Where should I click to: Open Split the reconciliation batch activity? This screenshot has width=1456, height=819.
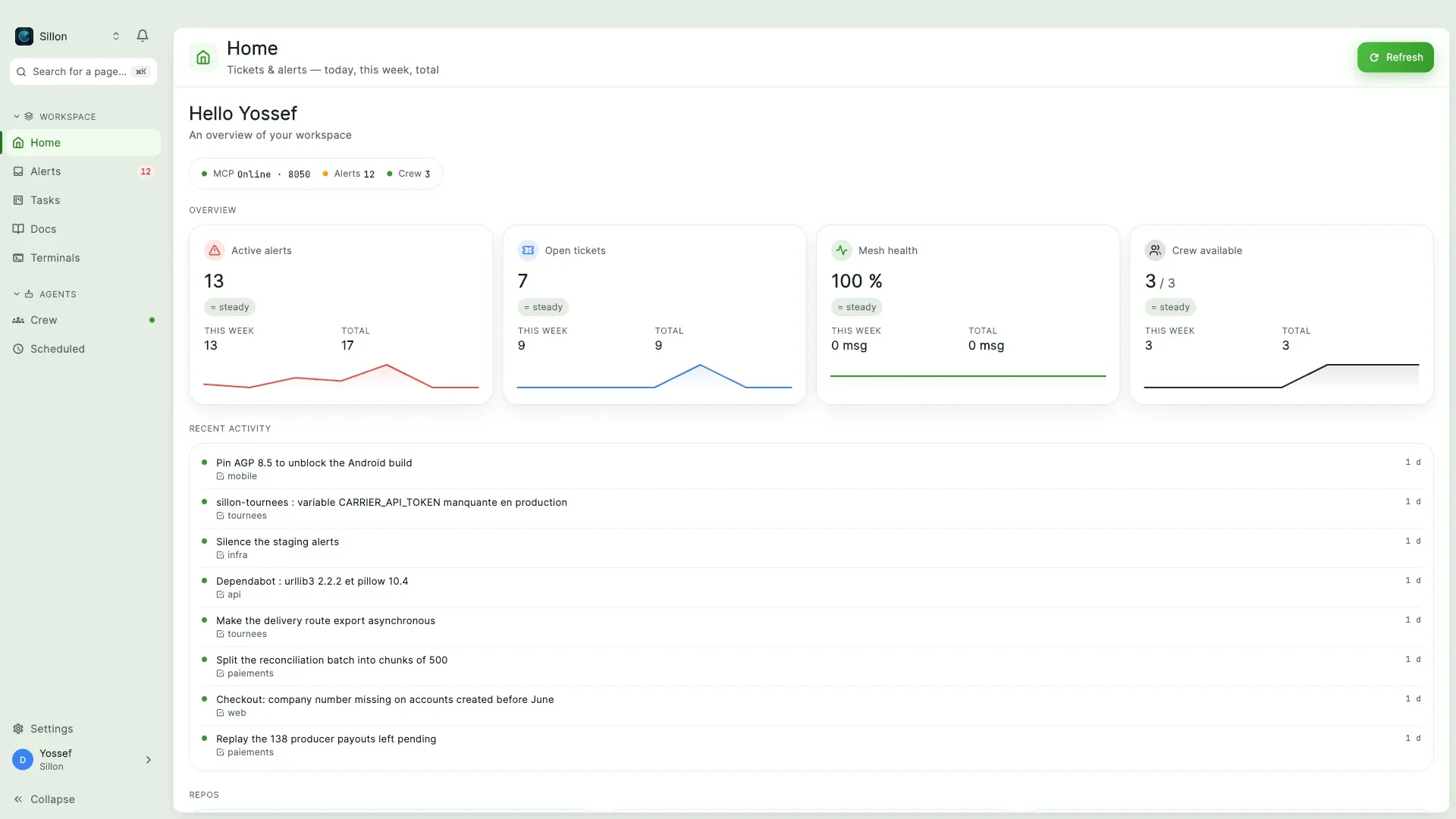coord(811,667)
